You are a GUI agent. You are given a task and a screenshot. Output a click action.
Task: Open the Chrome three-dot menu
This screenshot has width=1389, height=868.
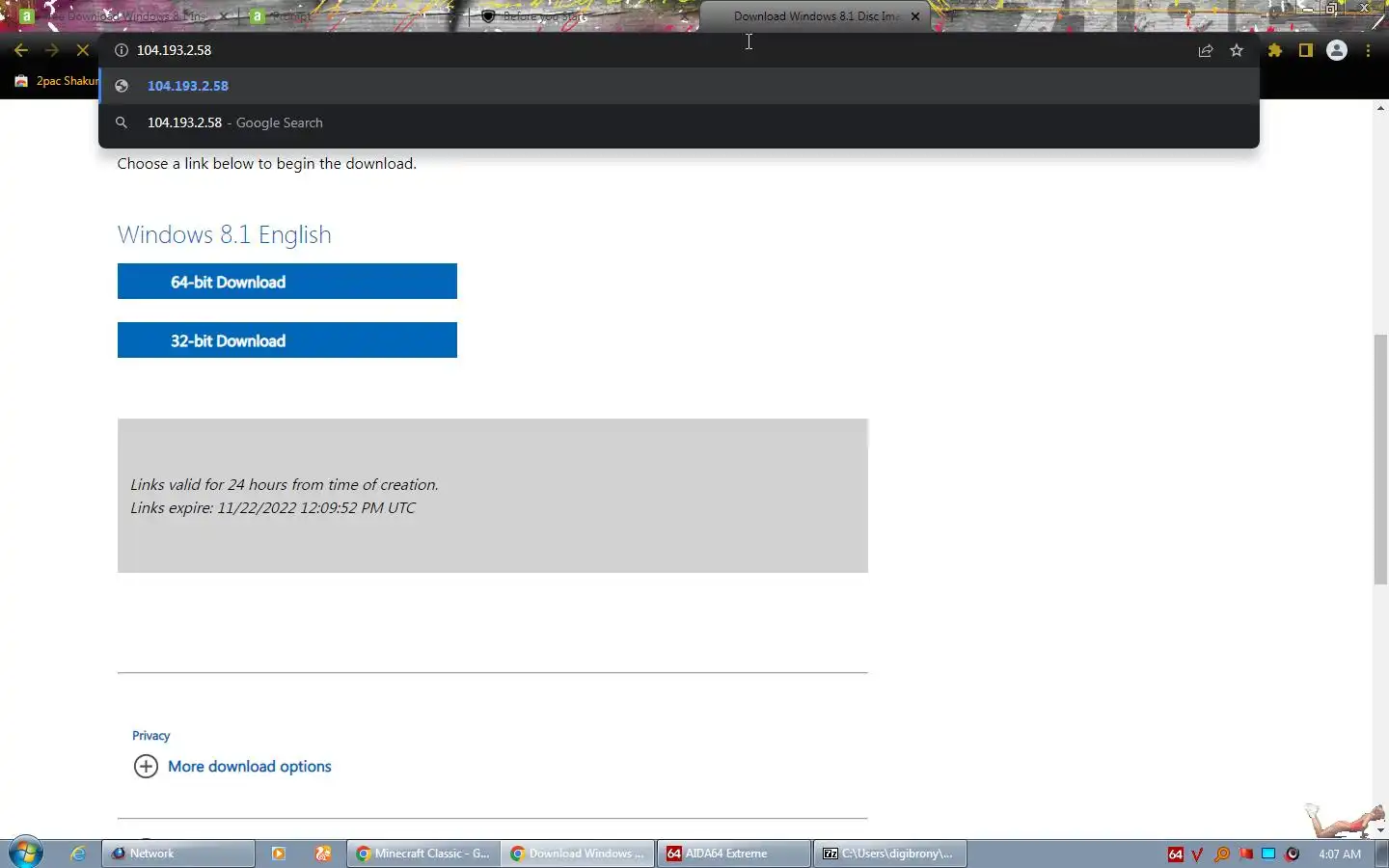coord(1369,50)
